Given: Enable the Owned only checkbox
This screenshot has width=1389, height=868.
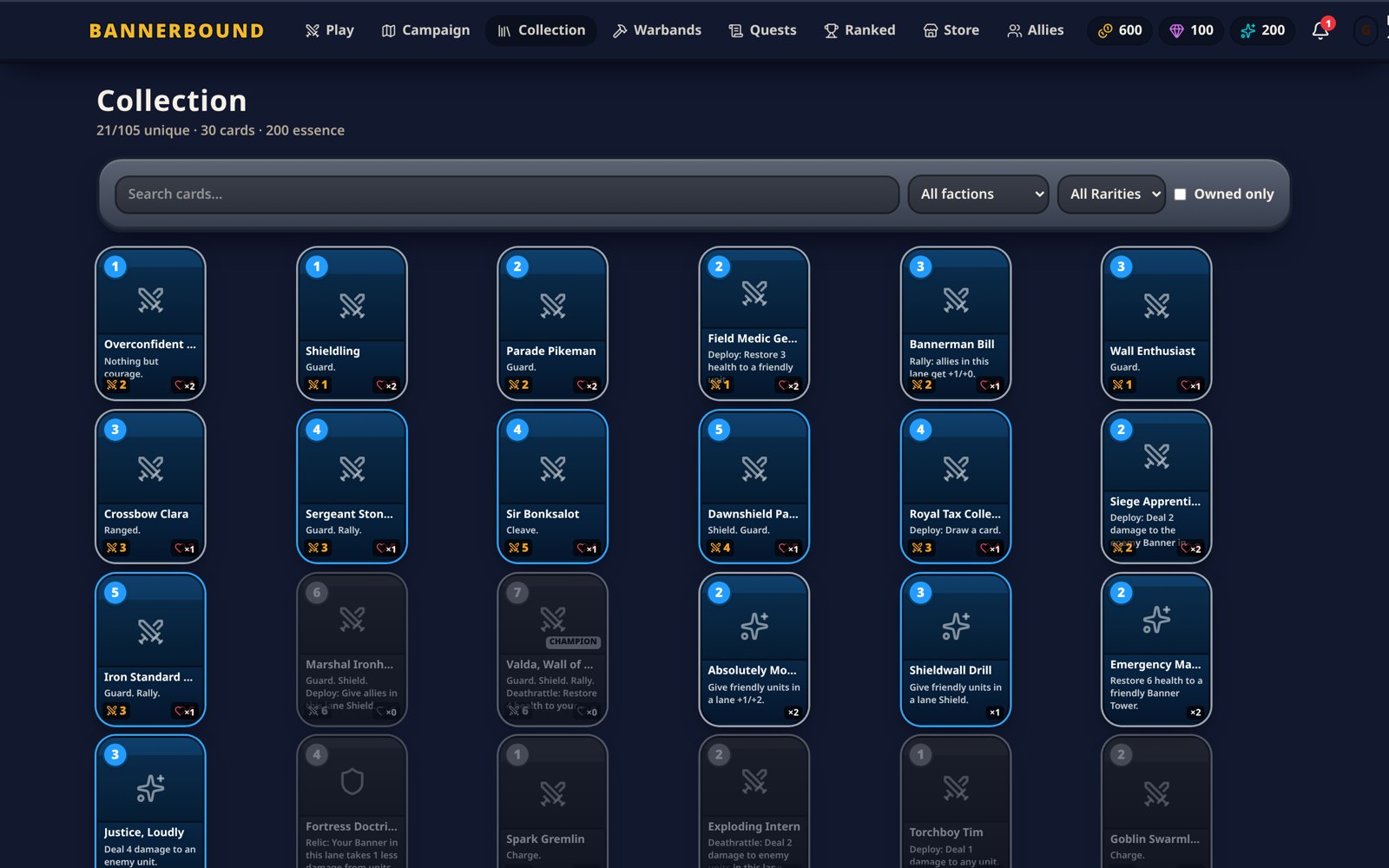Looking at the screenshot, I should pos(1180,194).
